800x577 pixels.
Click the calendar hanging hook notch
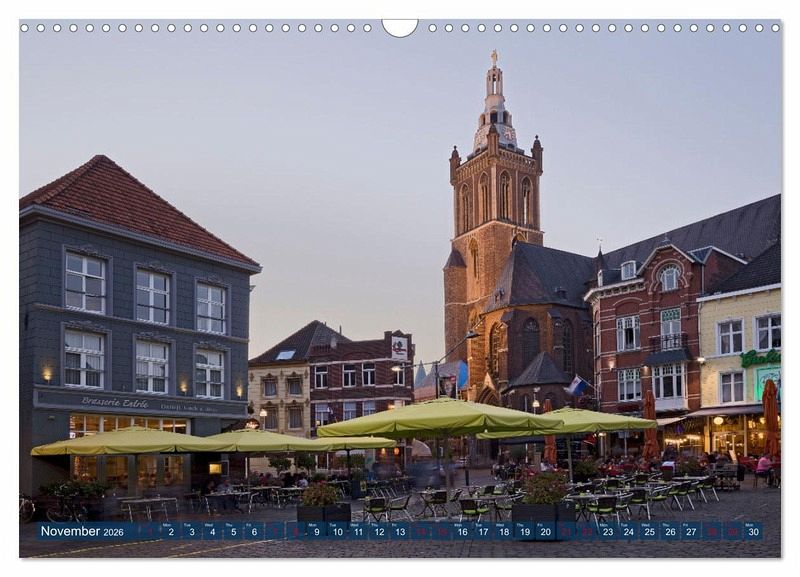[400, 27]
